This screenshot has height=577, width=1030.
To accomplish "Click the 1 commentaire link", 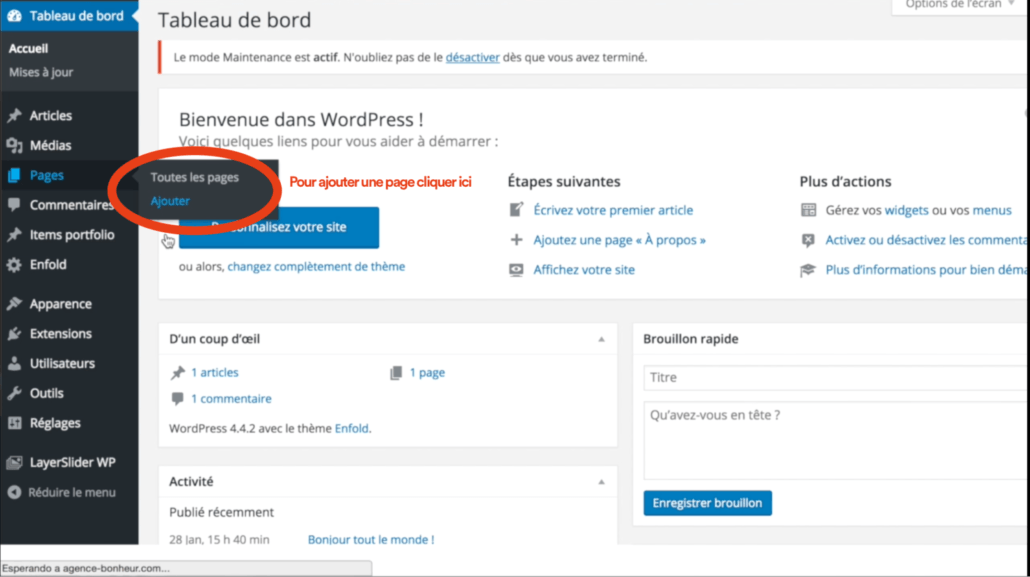I will coord(231,399).
